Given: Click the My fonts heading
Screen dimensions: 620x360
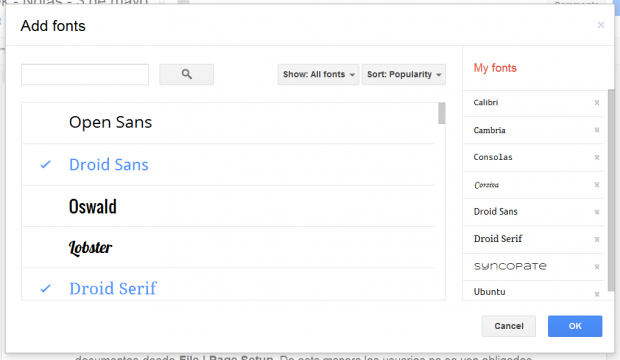Looking at the screenshot, I should pos(495,68).
